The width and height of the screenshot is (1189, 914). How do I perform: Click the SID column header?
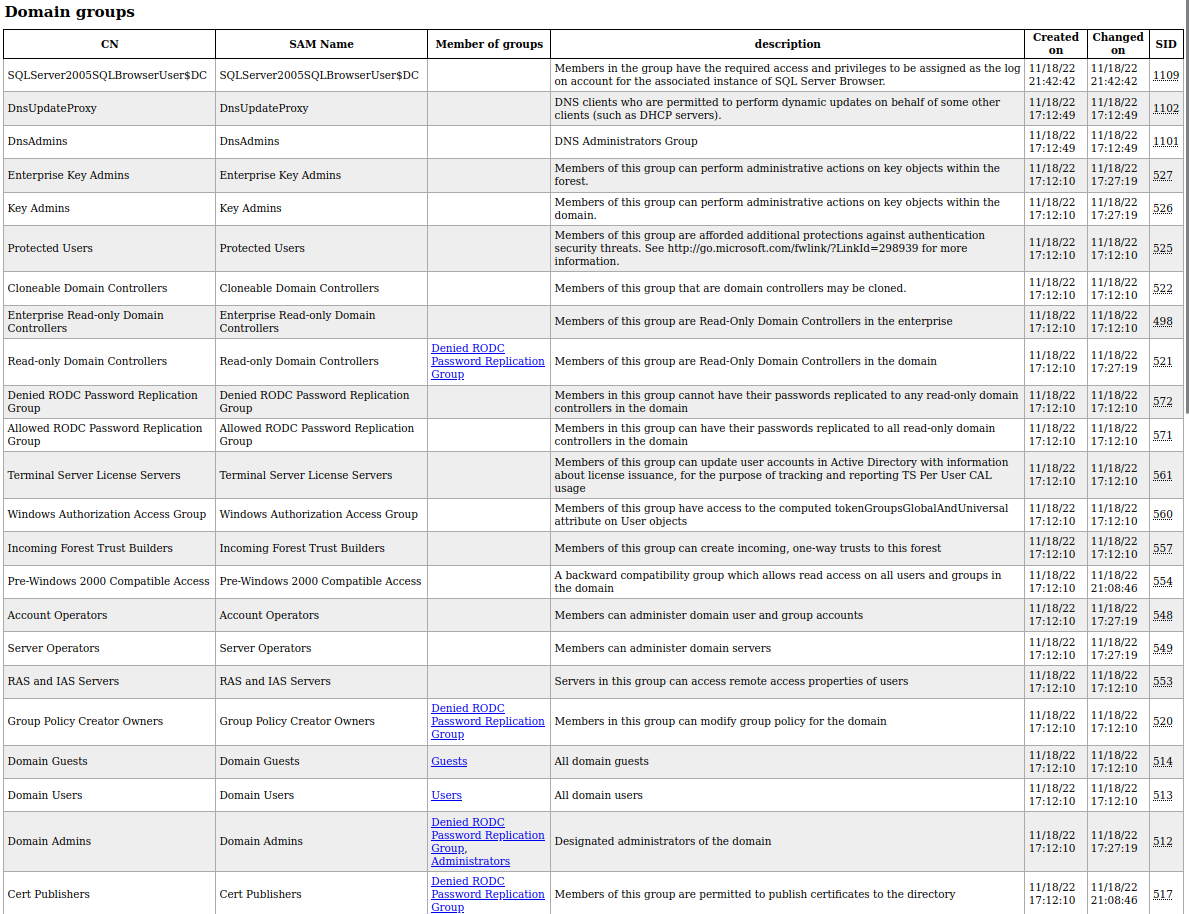[x=1165, y=44]
